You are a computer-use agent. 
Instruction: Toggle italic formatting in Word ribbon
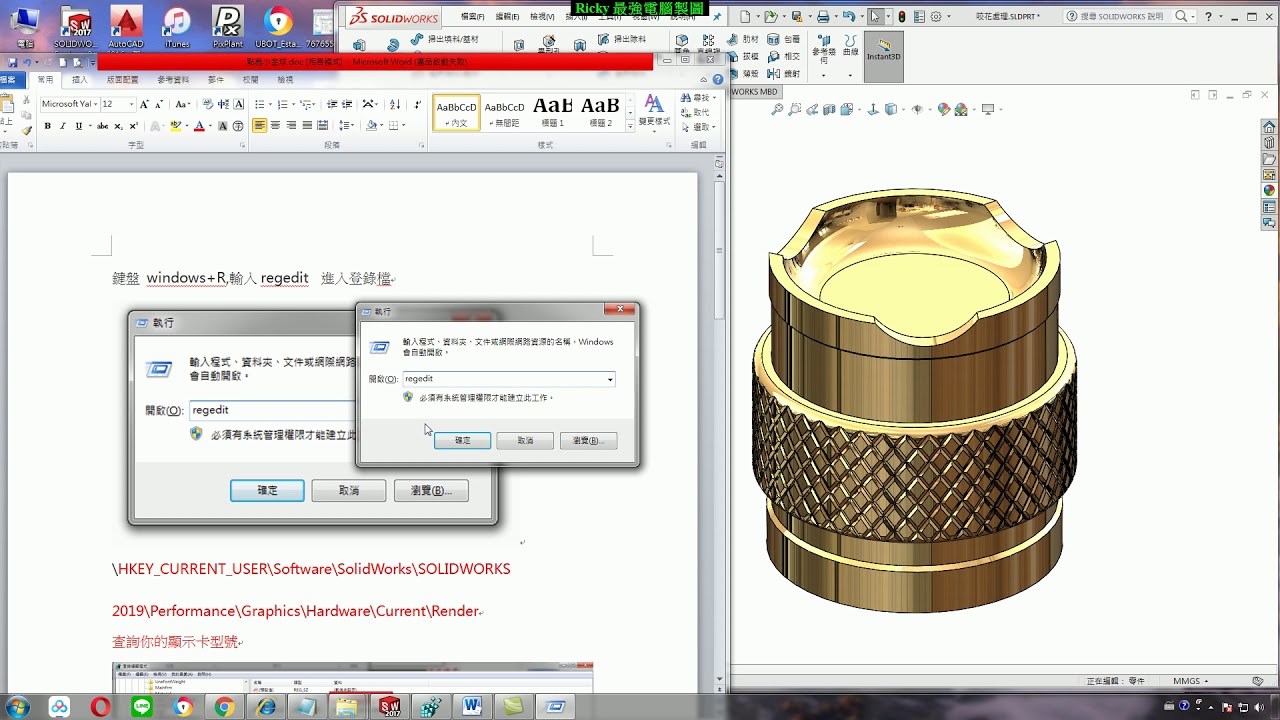pos(62,126)
